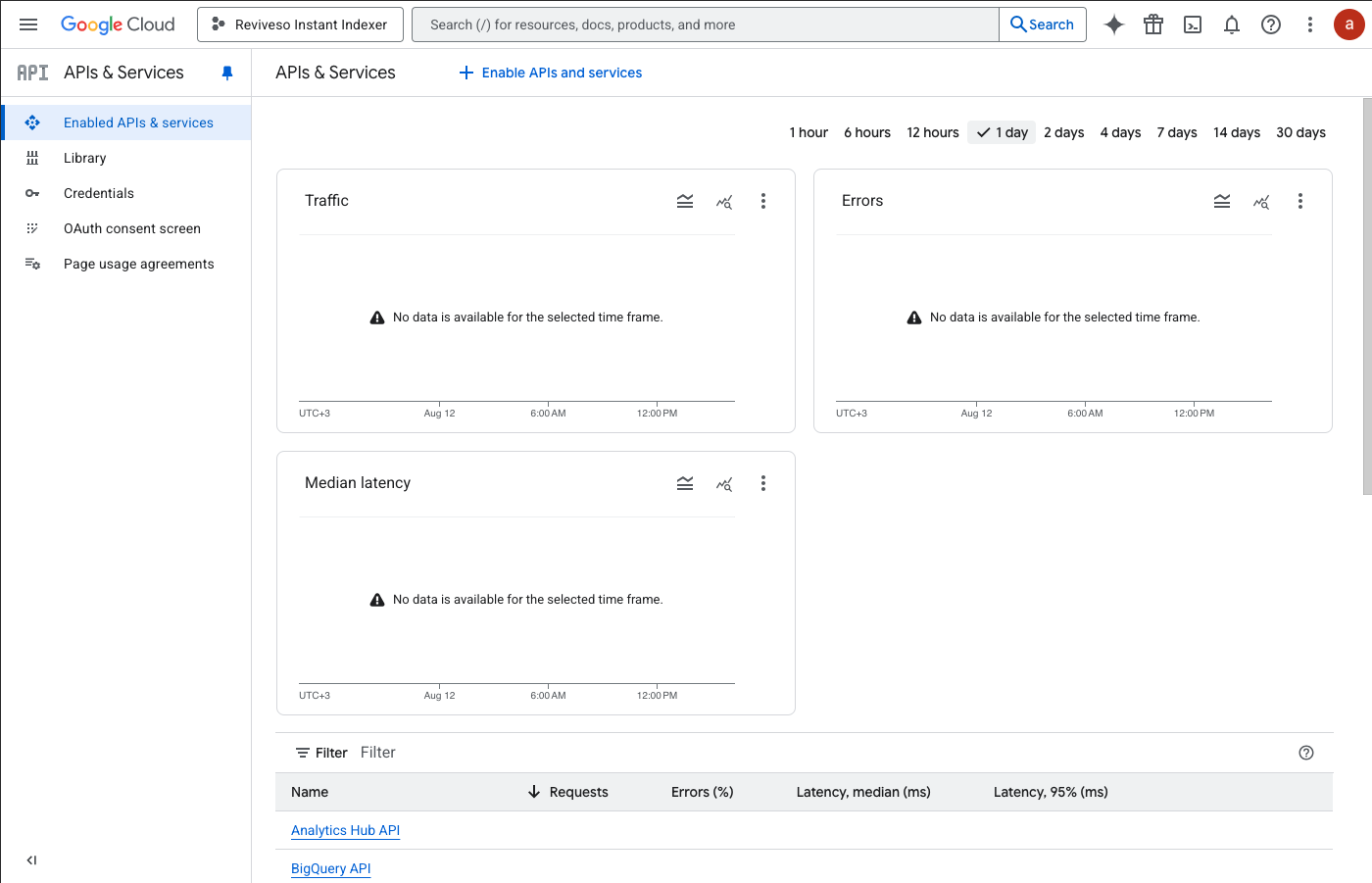
Task: Toggle legend on the Errors chart
Action: click(x=1222, y=201)
